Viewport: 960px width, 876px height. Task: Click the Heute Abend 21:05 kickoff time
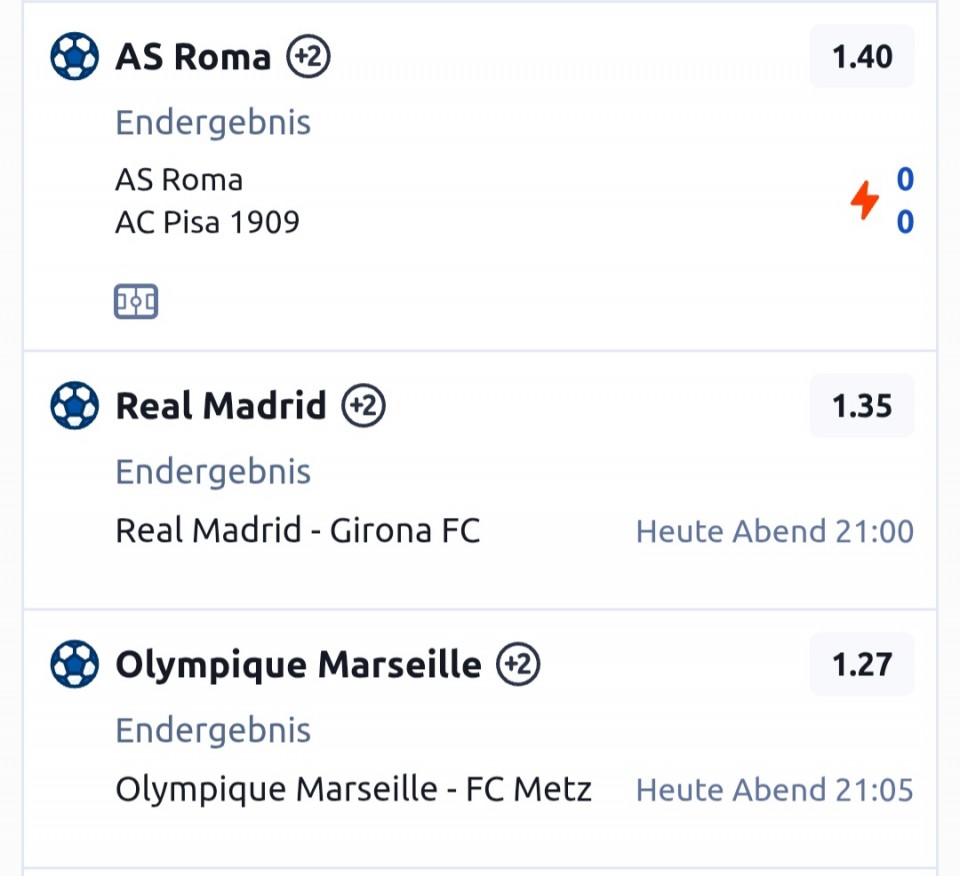click(775, 791)
